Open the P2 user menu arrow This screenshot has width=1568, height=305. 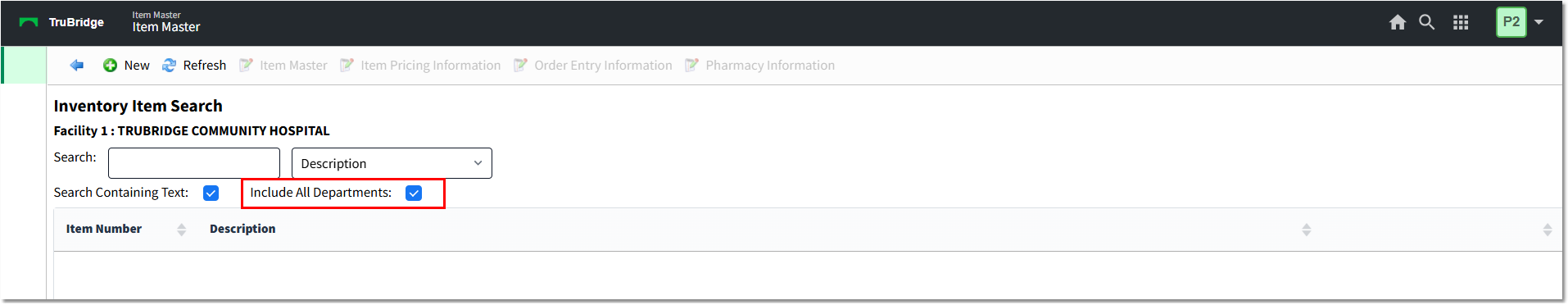coord(1539,22)
